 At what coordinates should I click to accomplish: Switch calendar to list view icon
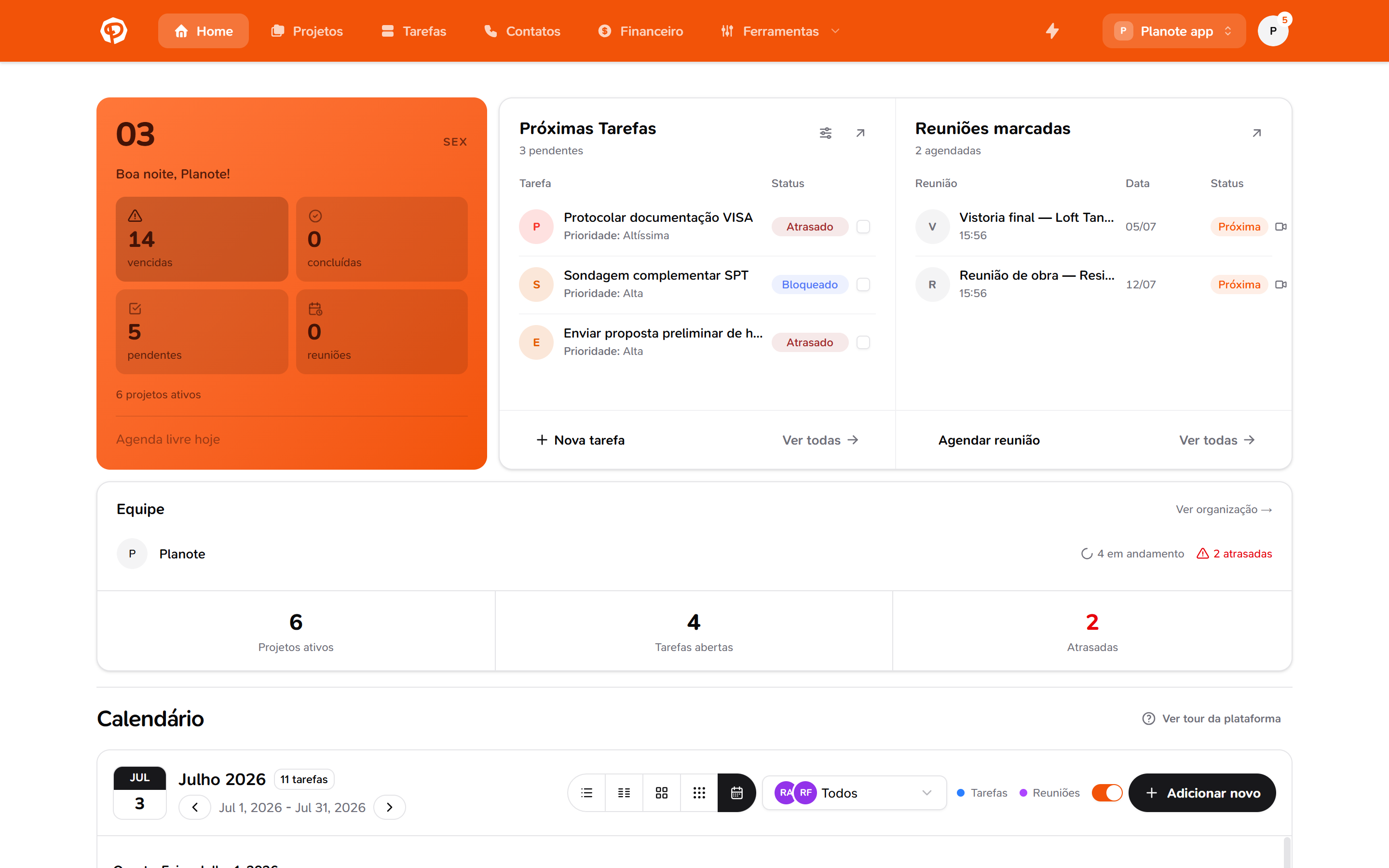tap(586, 793)
